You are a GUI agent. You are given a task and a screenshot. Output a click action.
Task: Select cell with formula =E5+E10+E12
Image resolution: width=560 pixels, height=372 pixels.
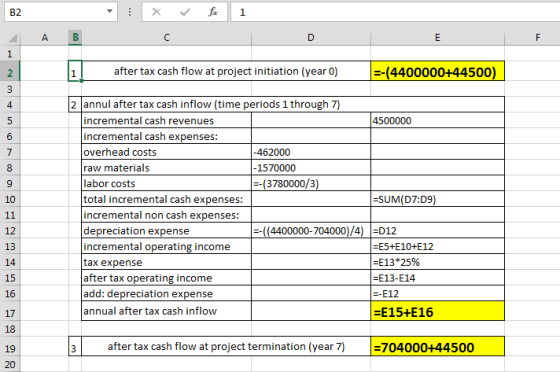click(438, 246)
